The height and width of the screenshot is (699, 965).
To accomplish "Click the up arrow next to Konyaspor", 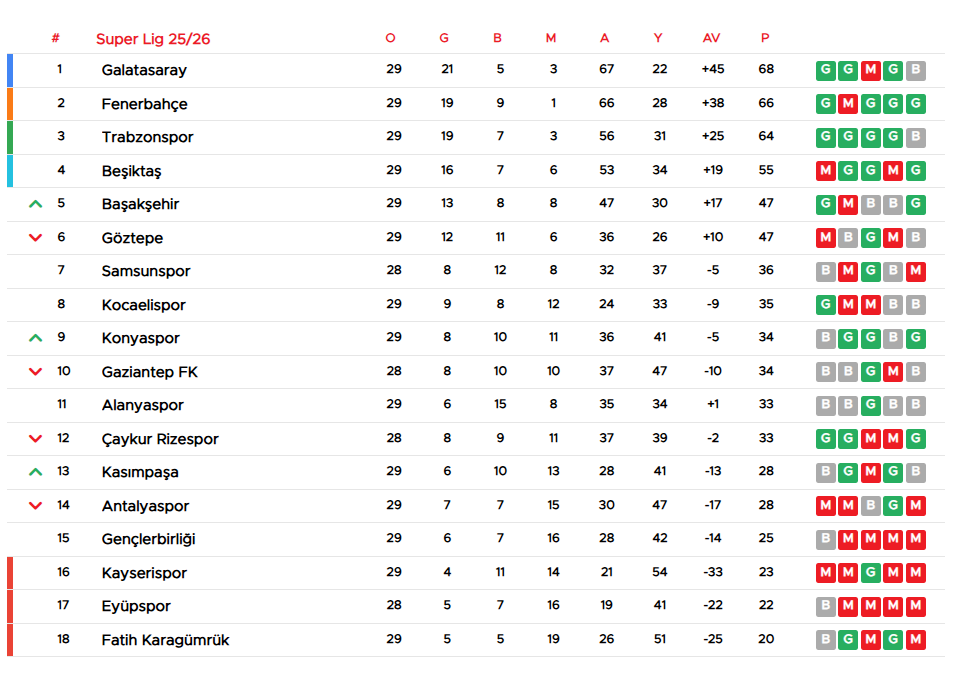I will pyautogui.click(x=36, y=338).
